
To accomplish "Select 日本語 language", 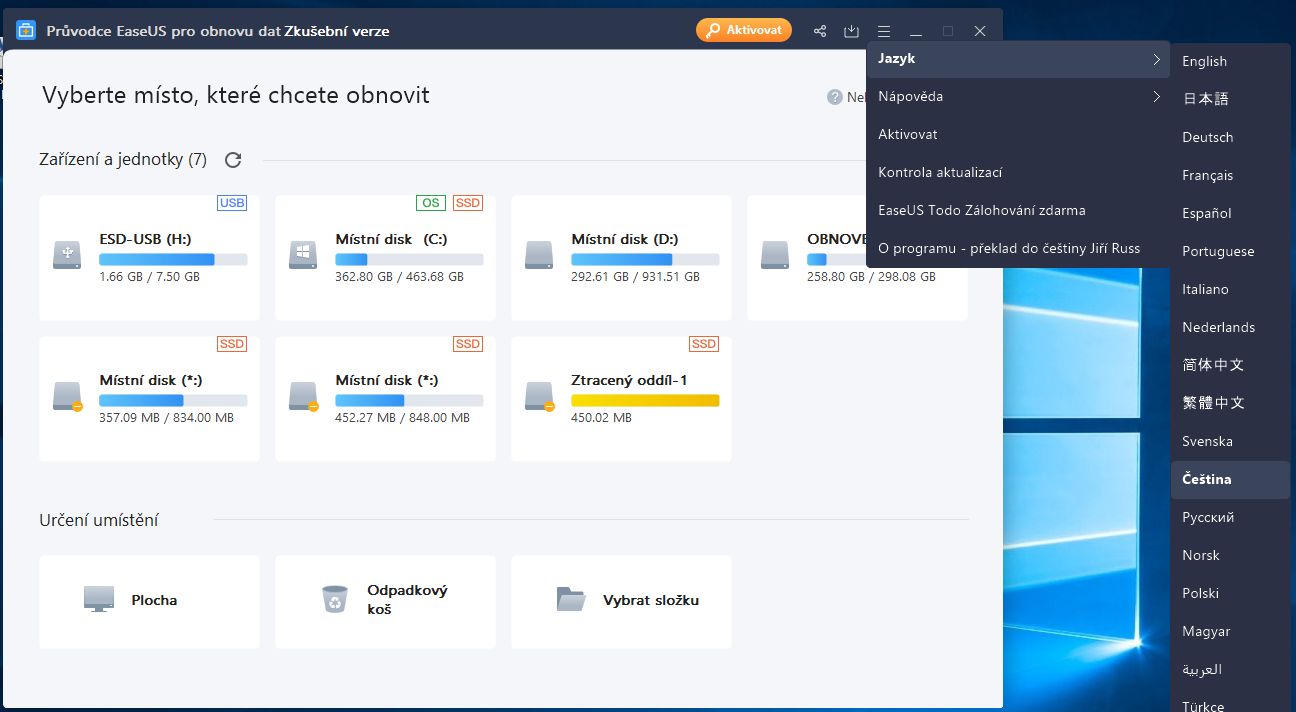I will [x=1230, y=99].
